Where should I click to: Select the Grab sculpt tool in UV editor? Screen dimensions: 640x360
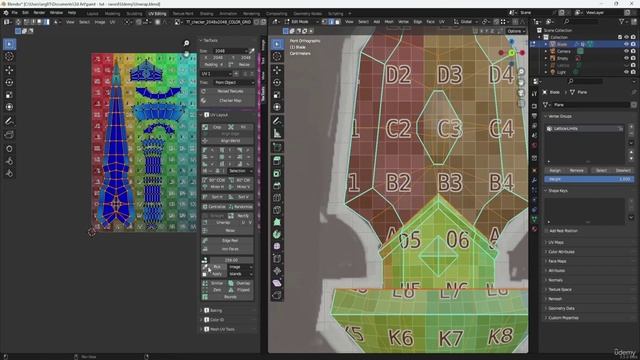[9, 149]
